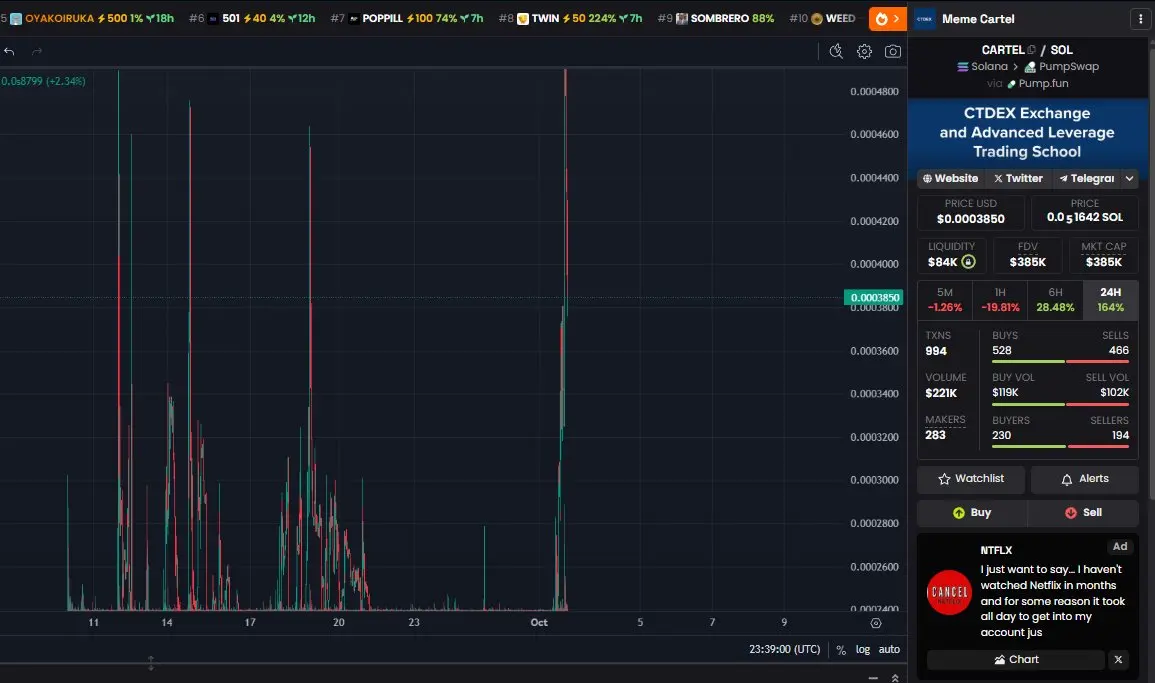Screen dimensions: 1155x683
Task: Click the PRICE USD $0.0003850 box
Action: 971,212
